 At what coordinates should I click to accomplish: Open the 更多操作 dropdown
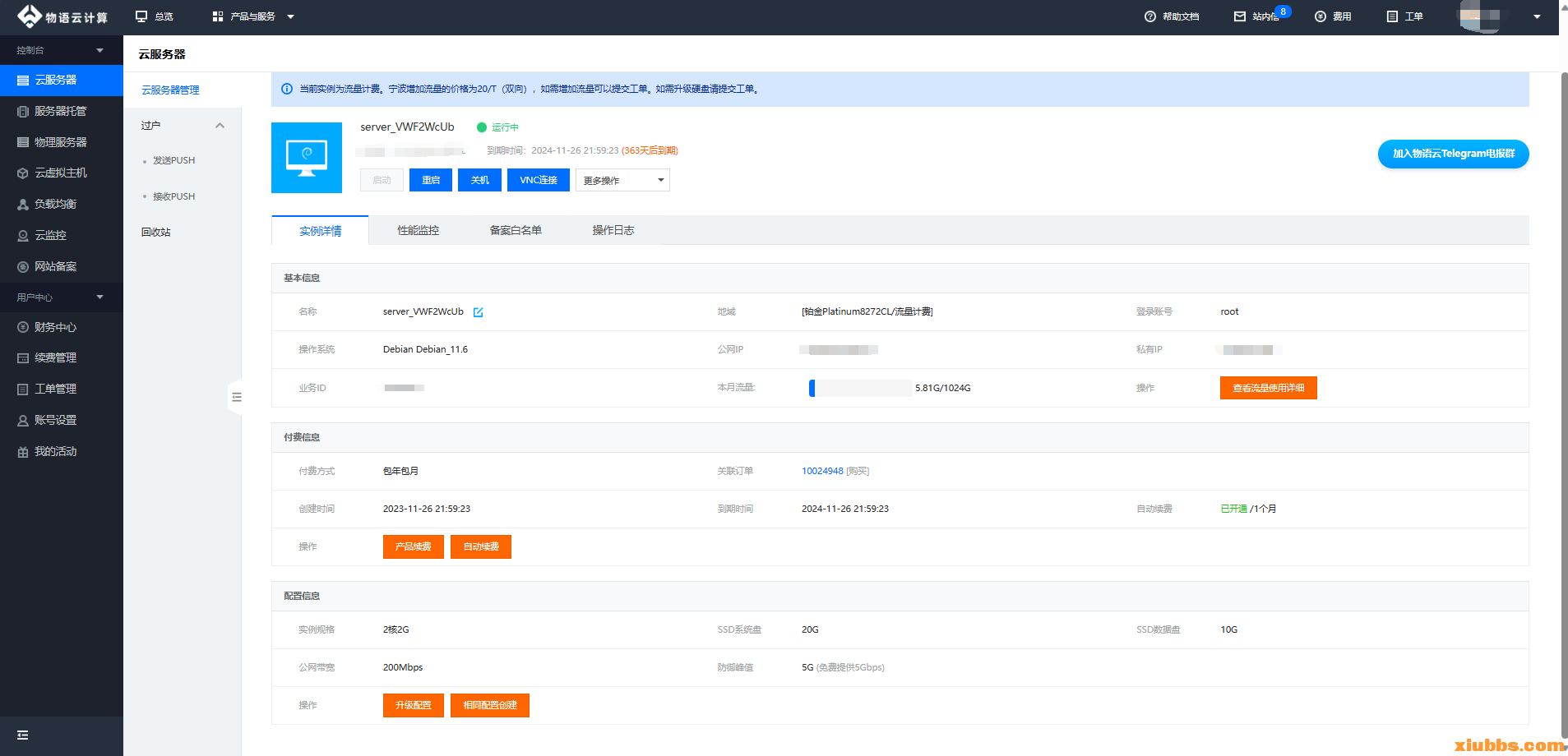pos(622,180)
